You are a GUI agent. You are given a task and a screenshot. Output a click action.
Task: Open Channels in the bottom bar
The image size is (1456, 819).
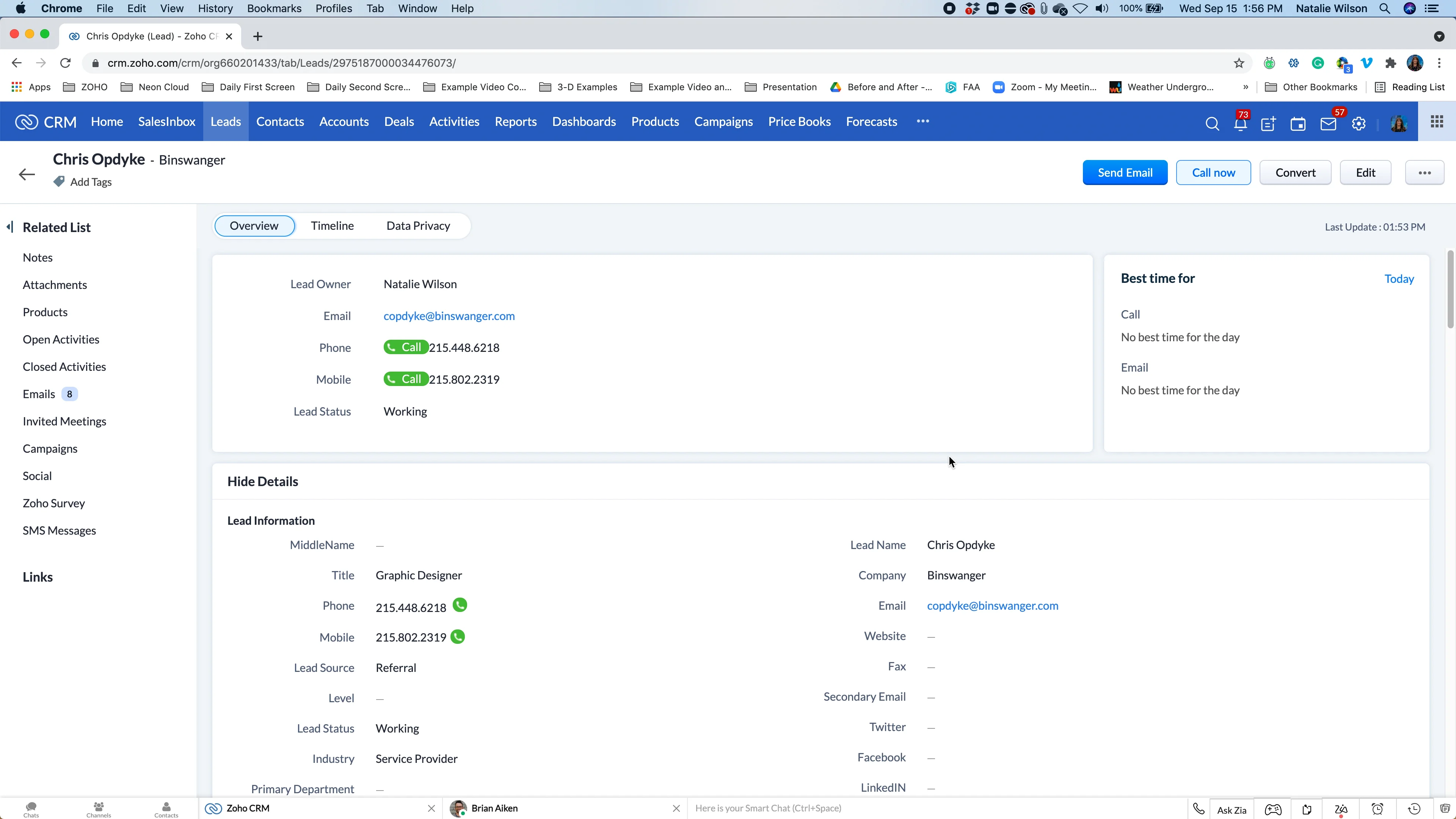[x=98, y=809]
